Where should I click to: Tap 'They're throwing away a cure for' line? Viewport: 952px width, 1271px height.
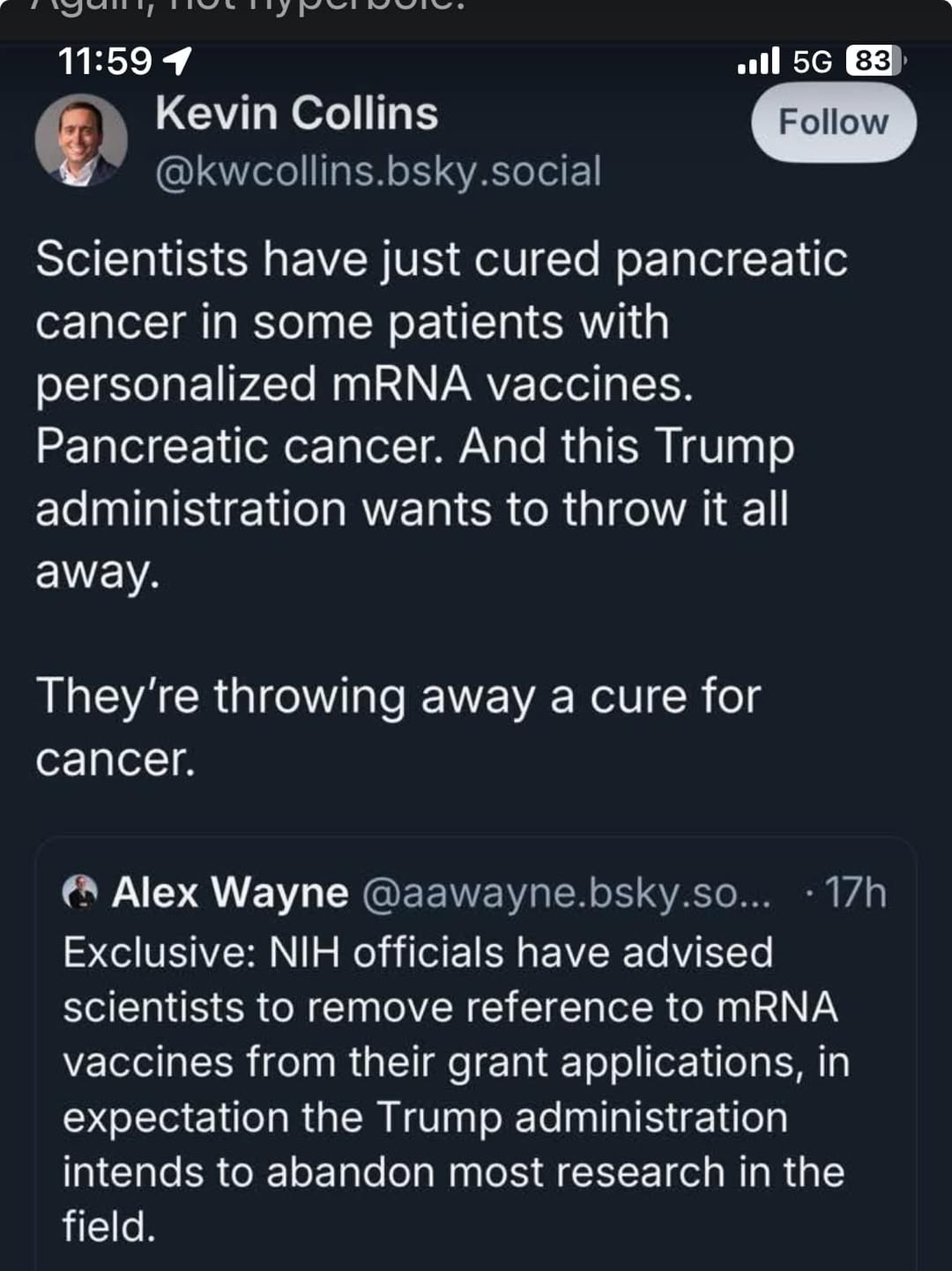[x=398, y=696]
